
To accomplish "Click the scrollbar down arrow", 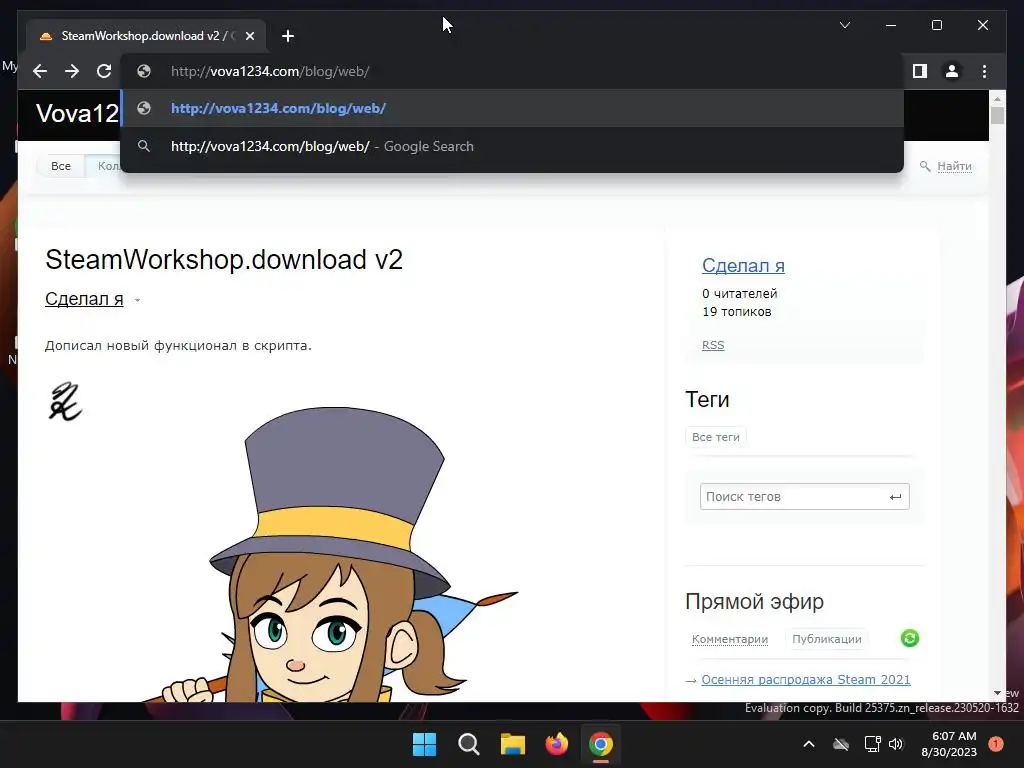I will (997, 693).
